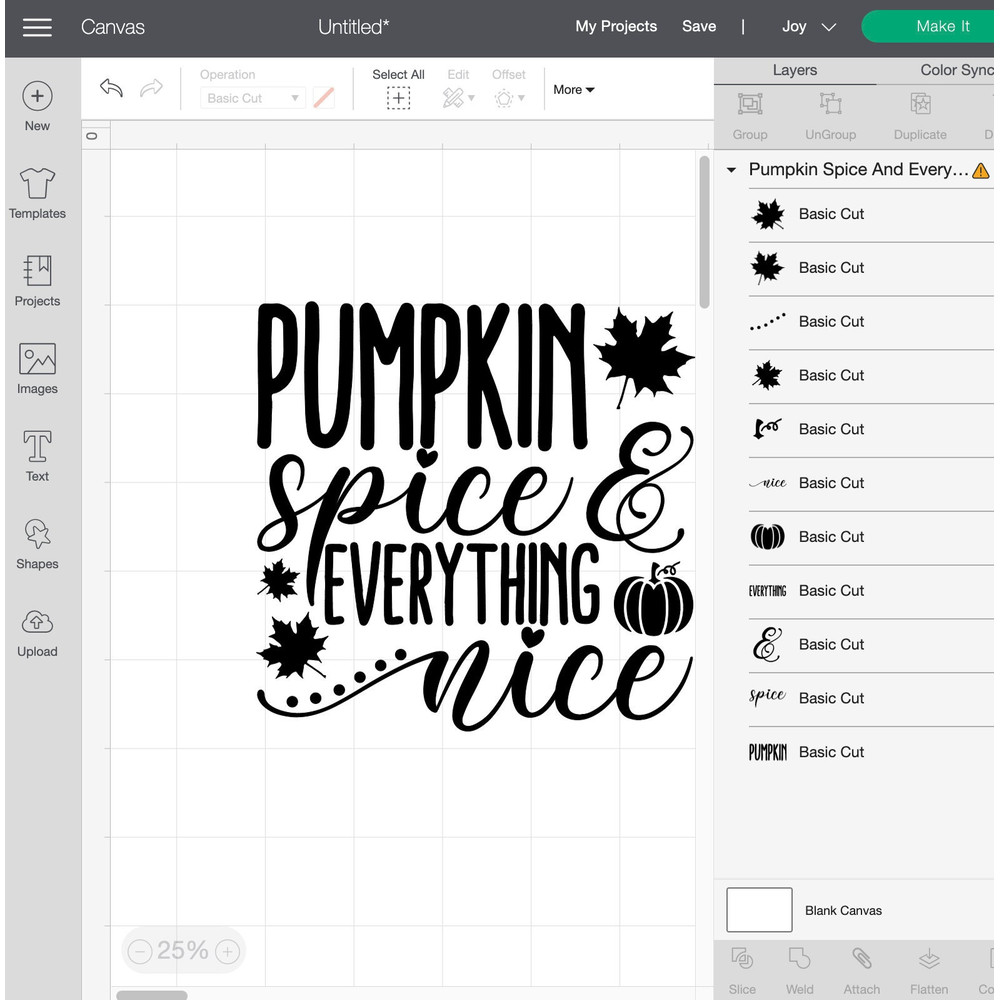Select the Text tool
This screenshot has height=1000, width=1000.
pyautogui.click(x=37, y=455)
